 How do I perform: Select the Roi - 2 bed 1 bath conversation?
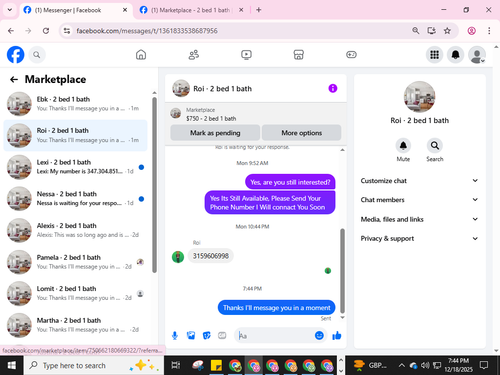(76, 135)
